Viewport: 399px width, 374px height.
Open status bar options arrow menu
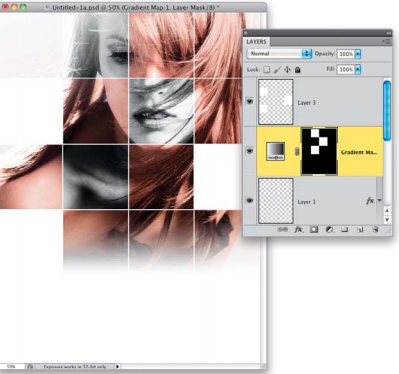(x=117, y=367)
